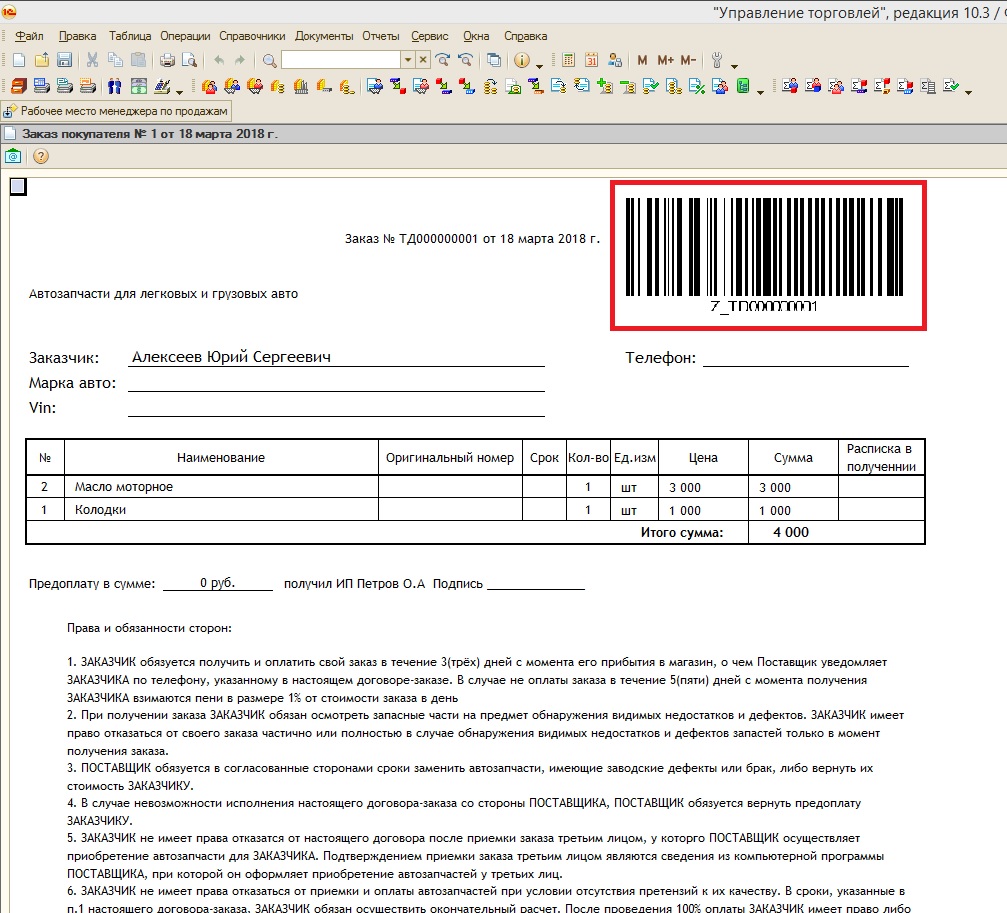Expand the dropdown next to info icon
This screenshot has height=913, width=1007.
pyautogui.click(x=539, y=64)
